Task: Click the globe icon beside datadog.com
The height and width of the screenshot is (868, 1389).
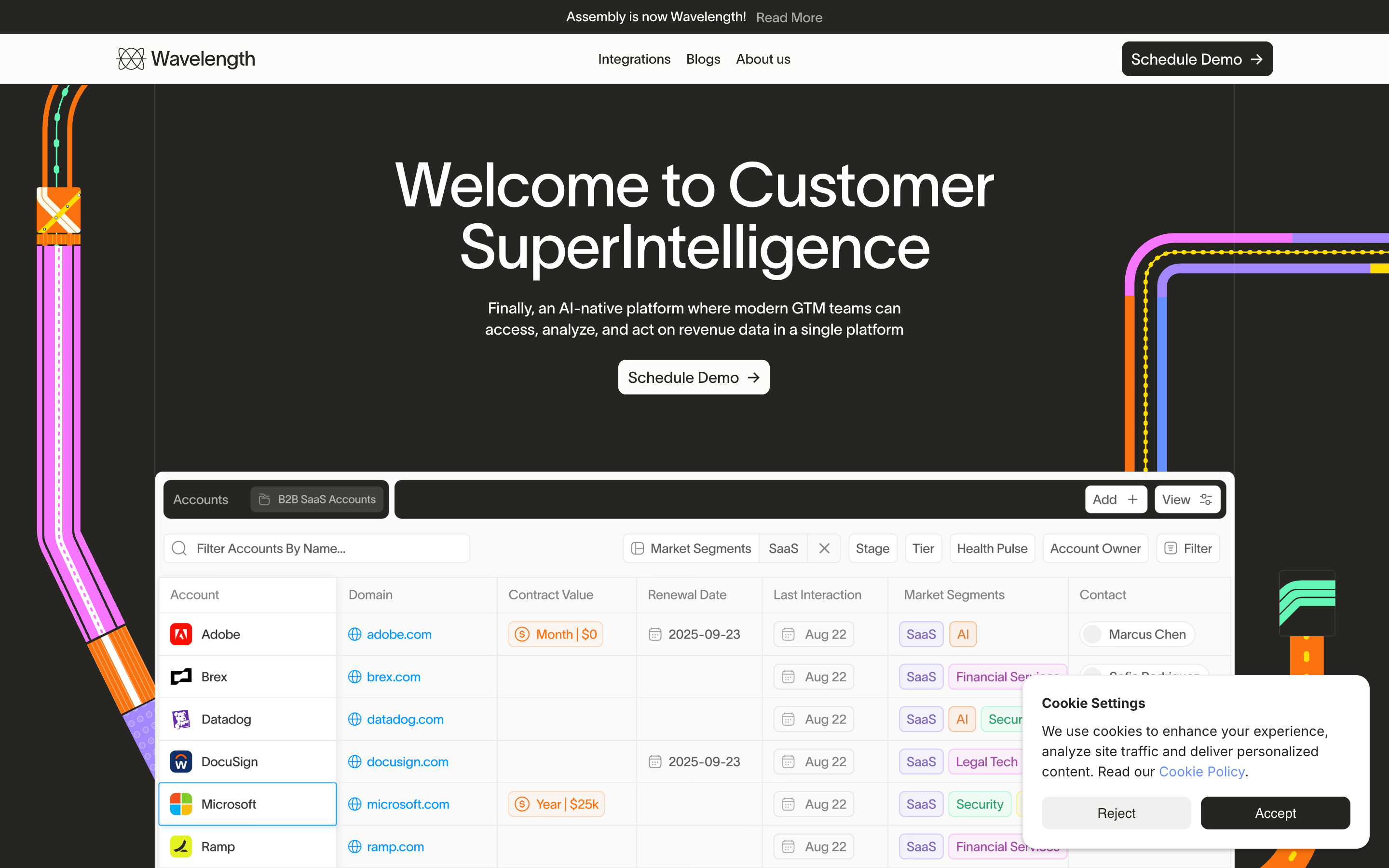Action: click(354, 719)
